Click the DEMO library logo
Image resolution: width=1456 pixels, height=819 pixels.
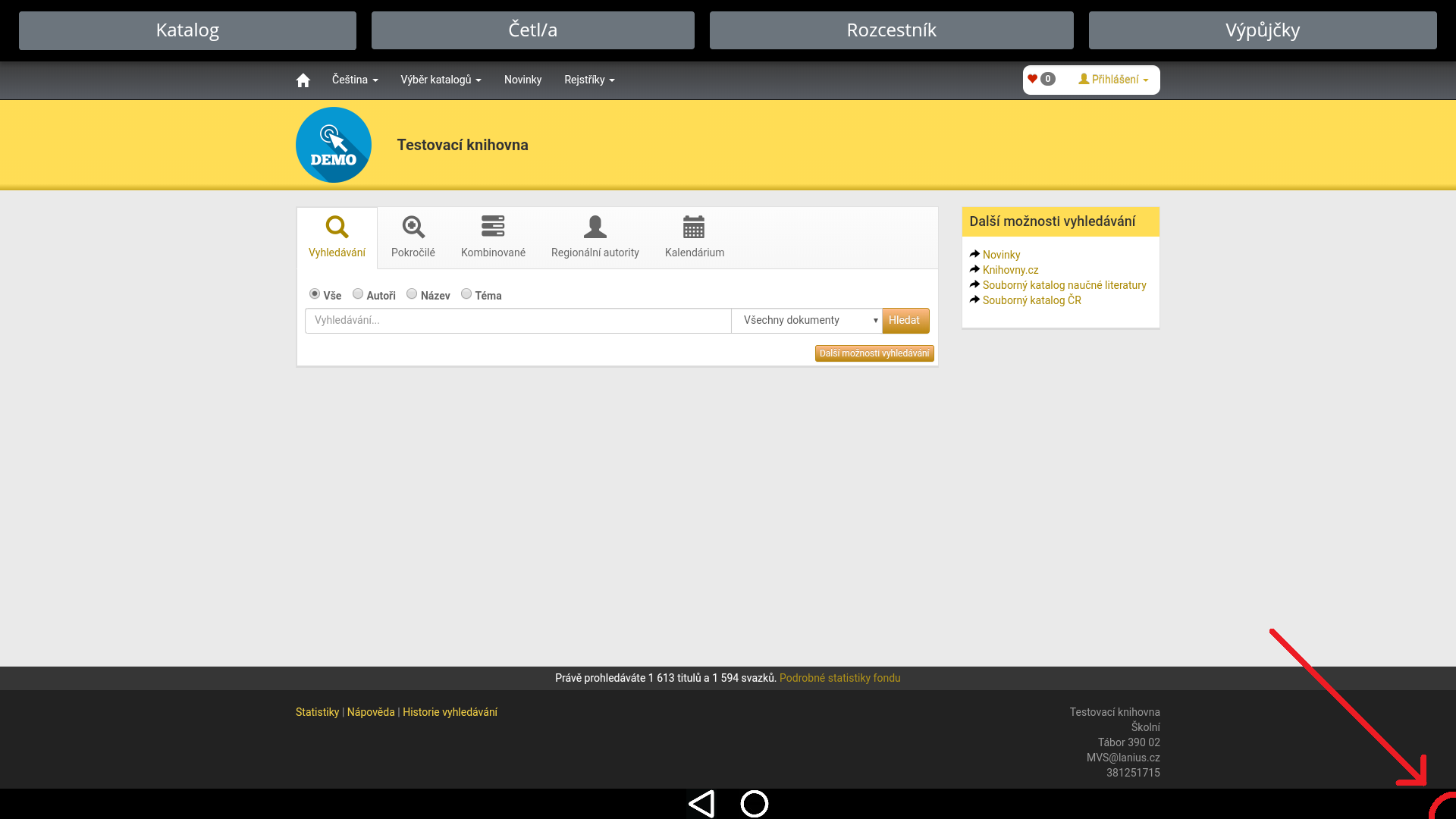334,145
